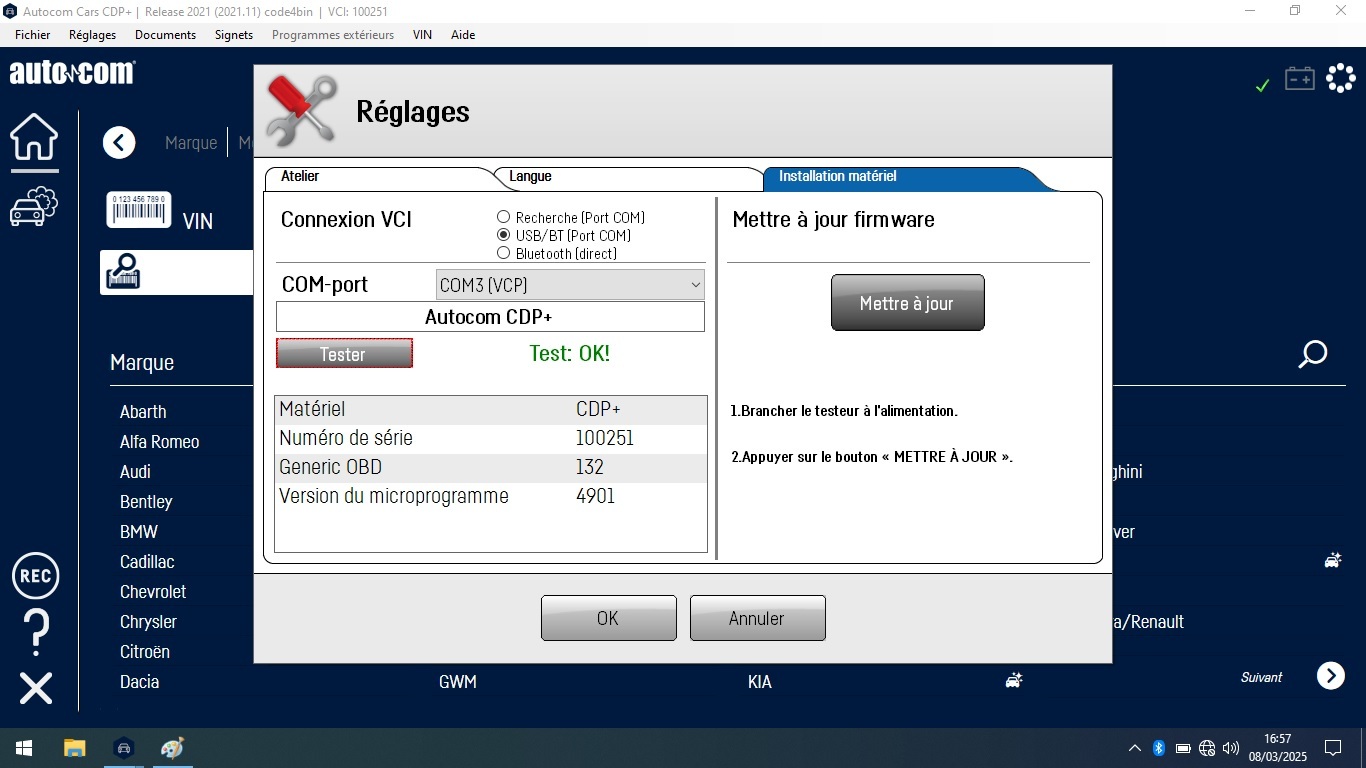The image size is (1366, 768).
Task: Select Bentley brand
Action: click(x=146, y=502)
